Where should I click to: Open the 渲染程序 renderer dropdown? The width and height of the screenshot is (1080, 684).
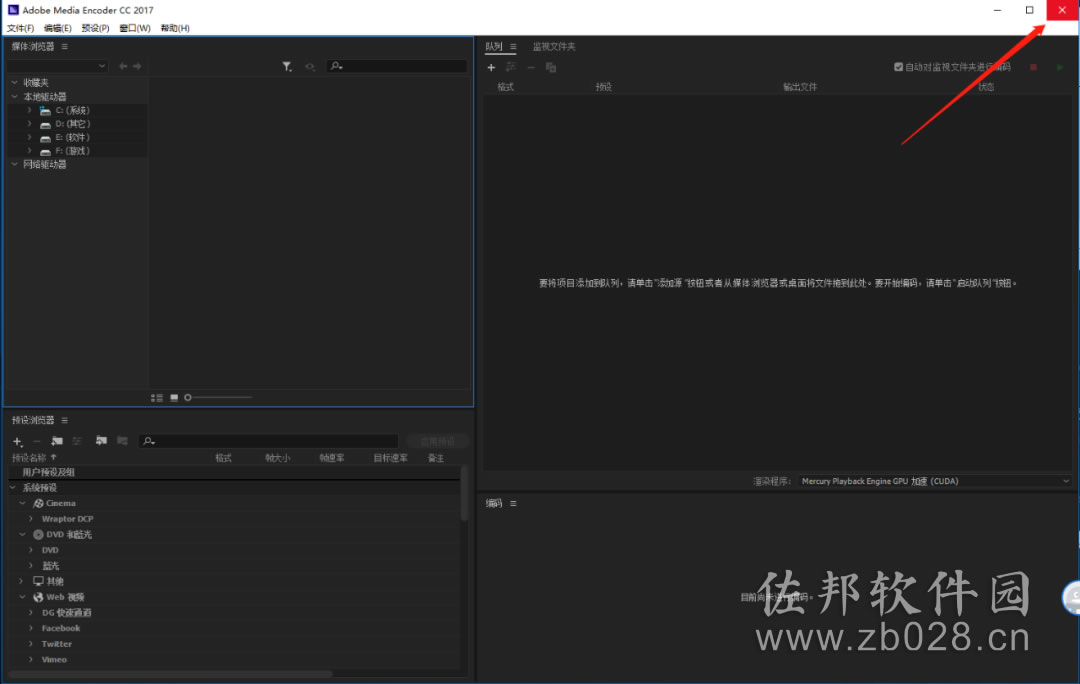click(935, 481)
